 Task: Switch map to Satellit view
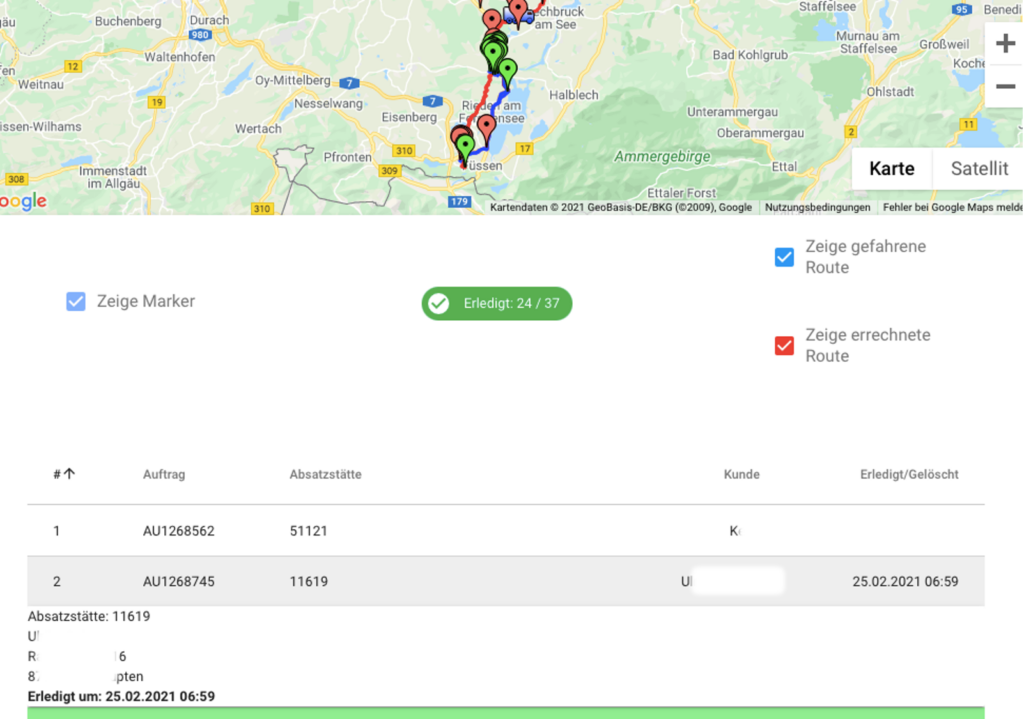pyautogui.click(x=979, y=169)
